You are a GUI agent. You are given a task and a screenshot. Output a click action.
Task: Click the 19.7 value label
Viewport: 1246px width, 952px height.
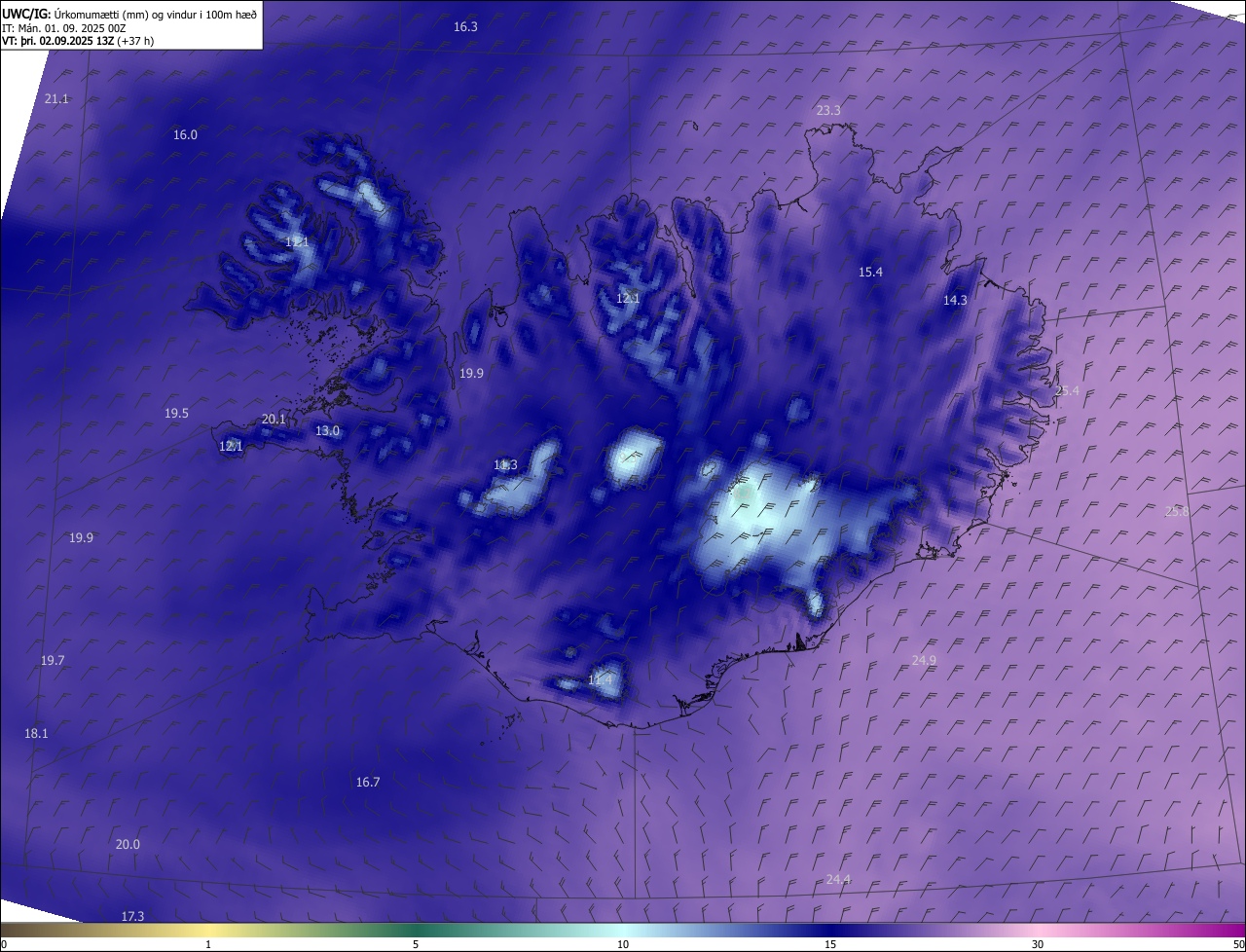pyautogui.click(x=53, y=661)
